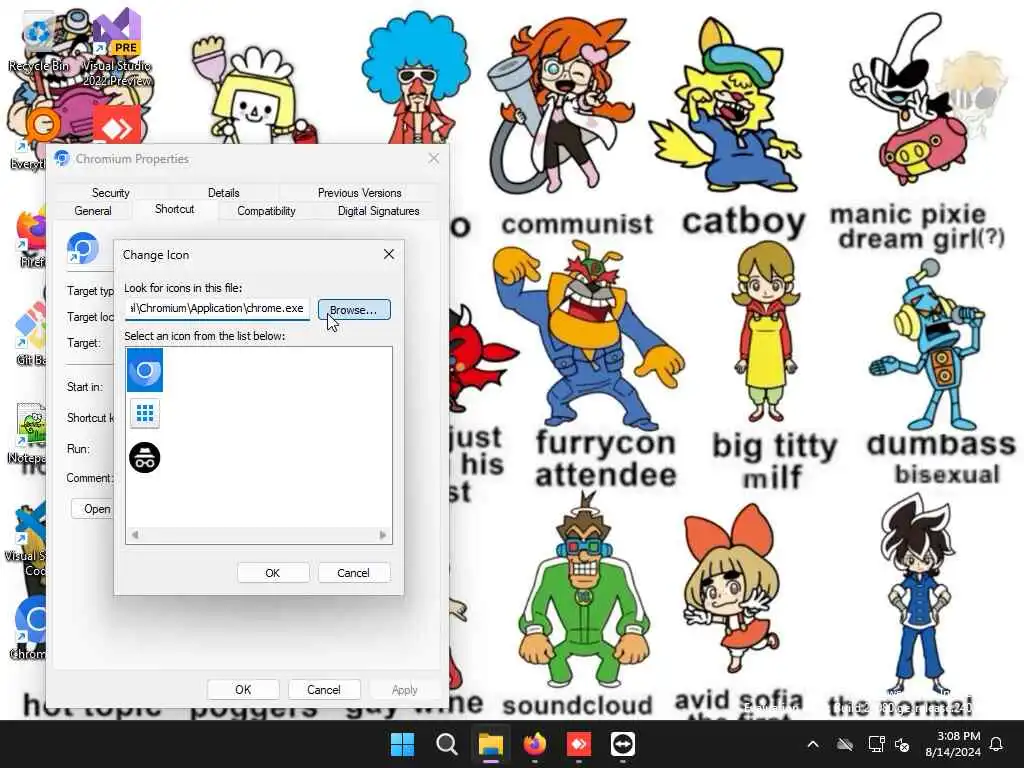Screen dimensions: 1024x768
Task: Click Cancel in Chromium Properties window
Action: [323, 690]
